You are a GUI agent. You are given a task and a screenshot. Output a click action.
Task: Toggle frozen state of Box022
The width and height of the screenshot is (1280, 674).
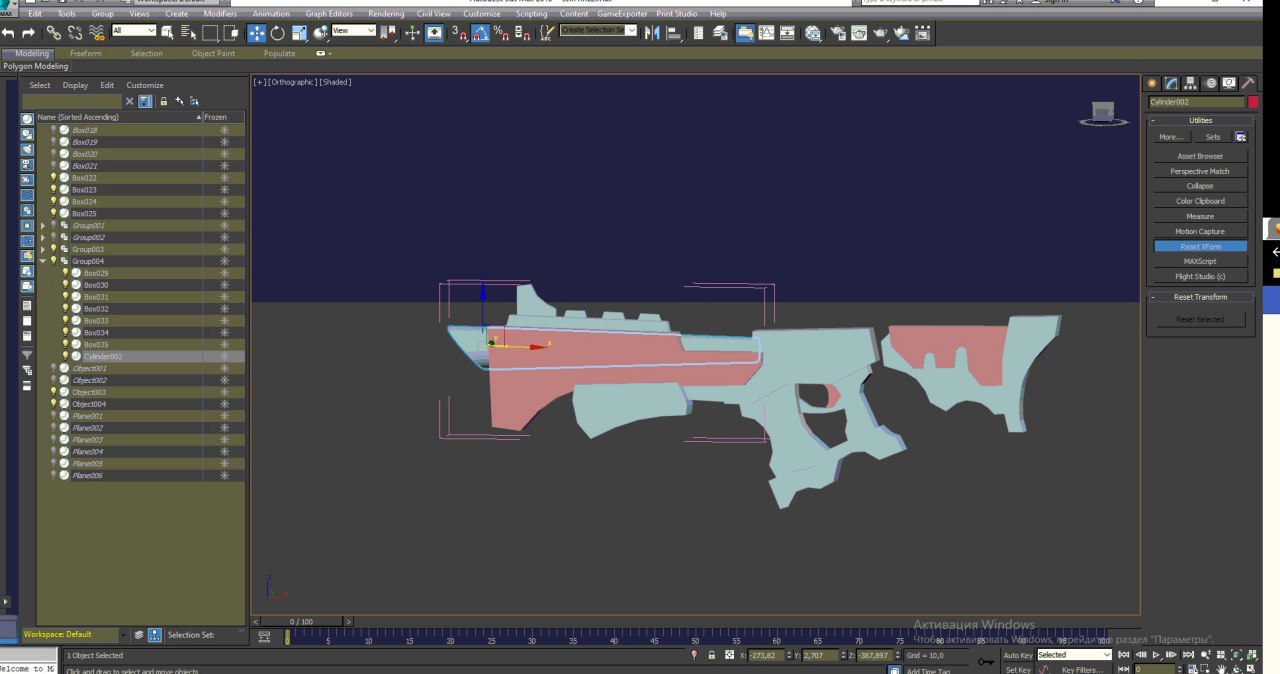(x=224, y=178)
